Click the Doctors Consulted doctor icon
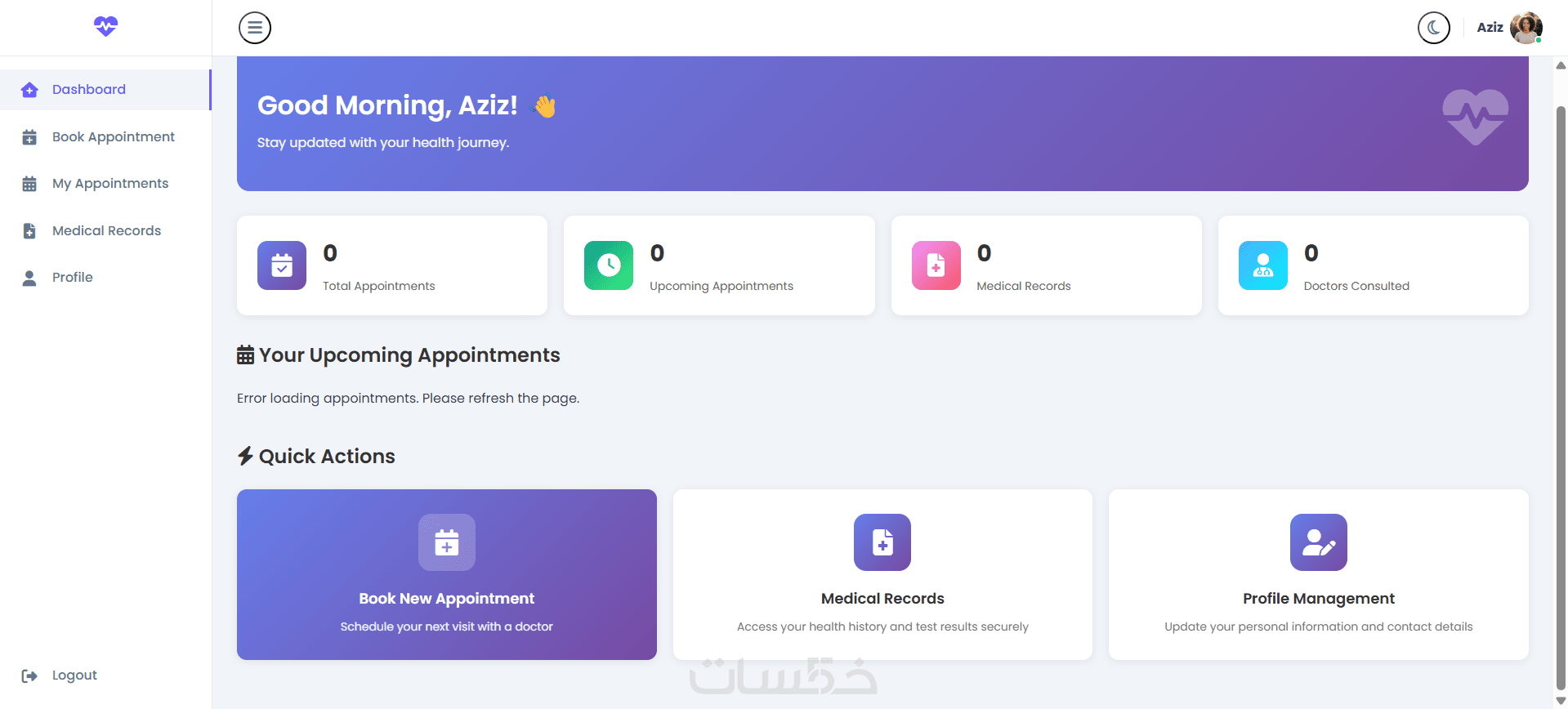1568x709 pixels. pos(1262,265)
